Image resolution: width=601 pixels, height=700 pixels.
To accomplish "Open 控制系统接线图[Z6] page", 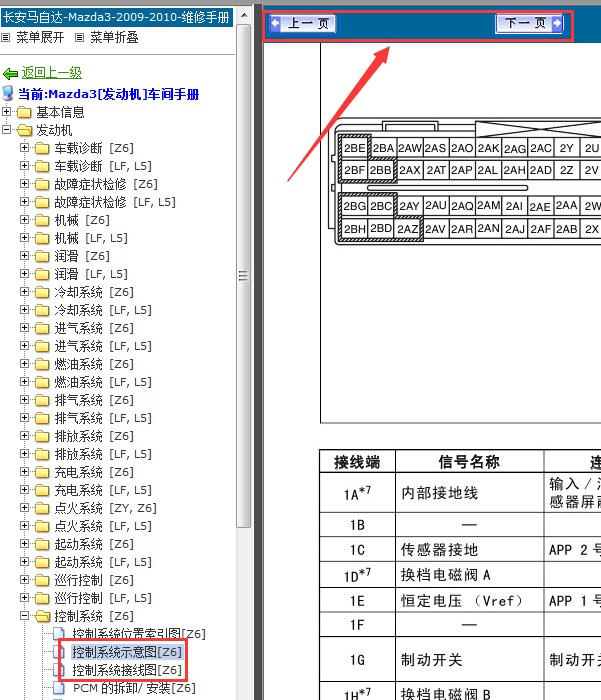I will (x=127, y=670).
